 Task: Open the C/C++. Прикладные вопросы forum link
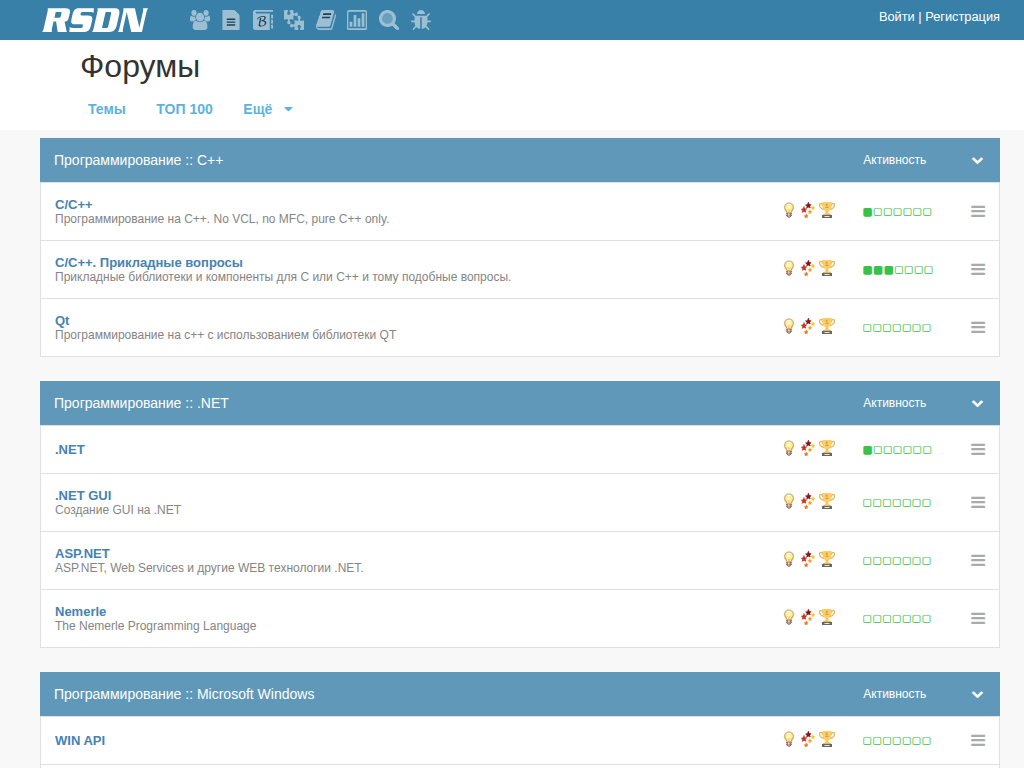(149, 263)
